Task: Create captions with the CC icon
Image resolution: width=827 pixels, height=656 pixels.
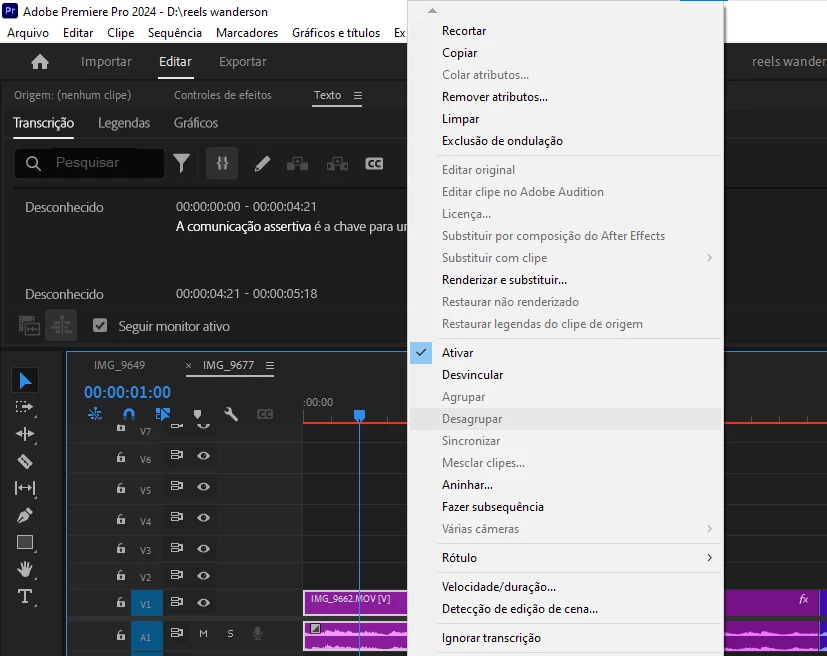Action: pos(374,163)
